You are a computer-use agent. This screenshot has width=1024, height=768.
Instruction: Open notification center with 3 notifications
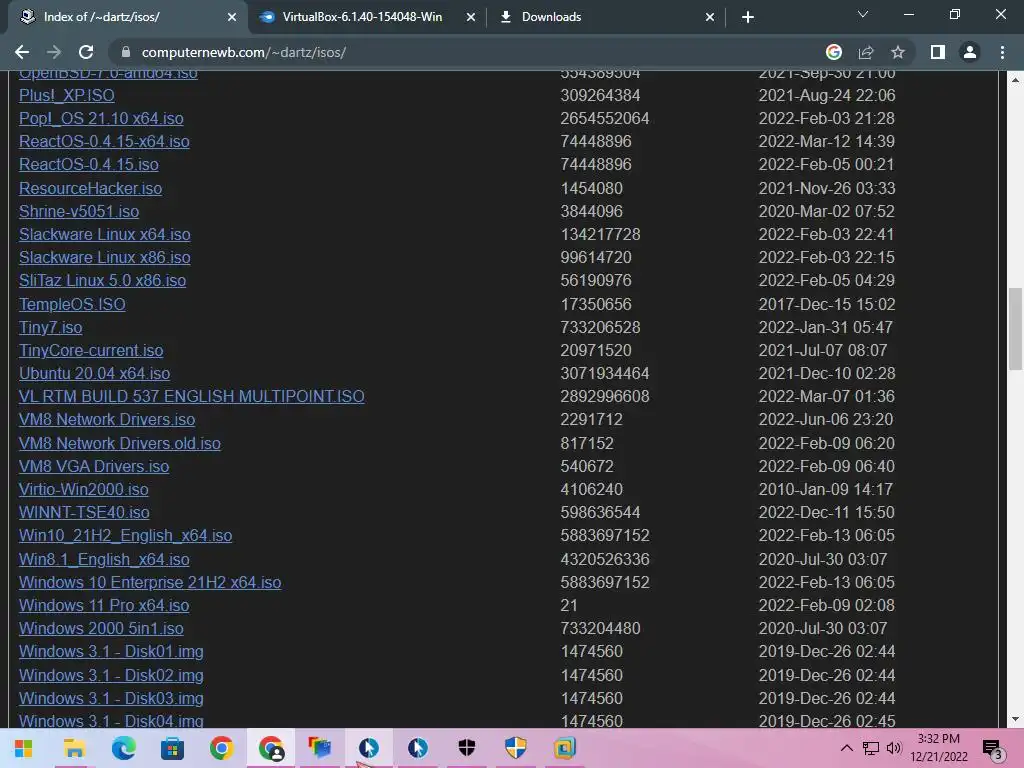[993, 748]
